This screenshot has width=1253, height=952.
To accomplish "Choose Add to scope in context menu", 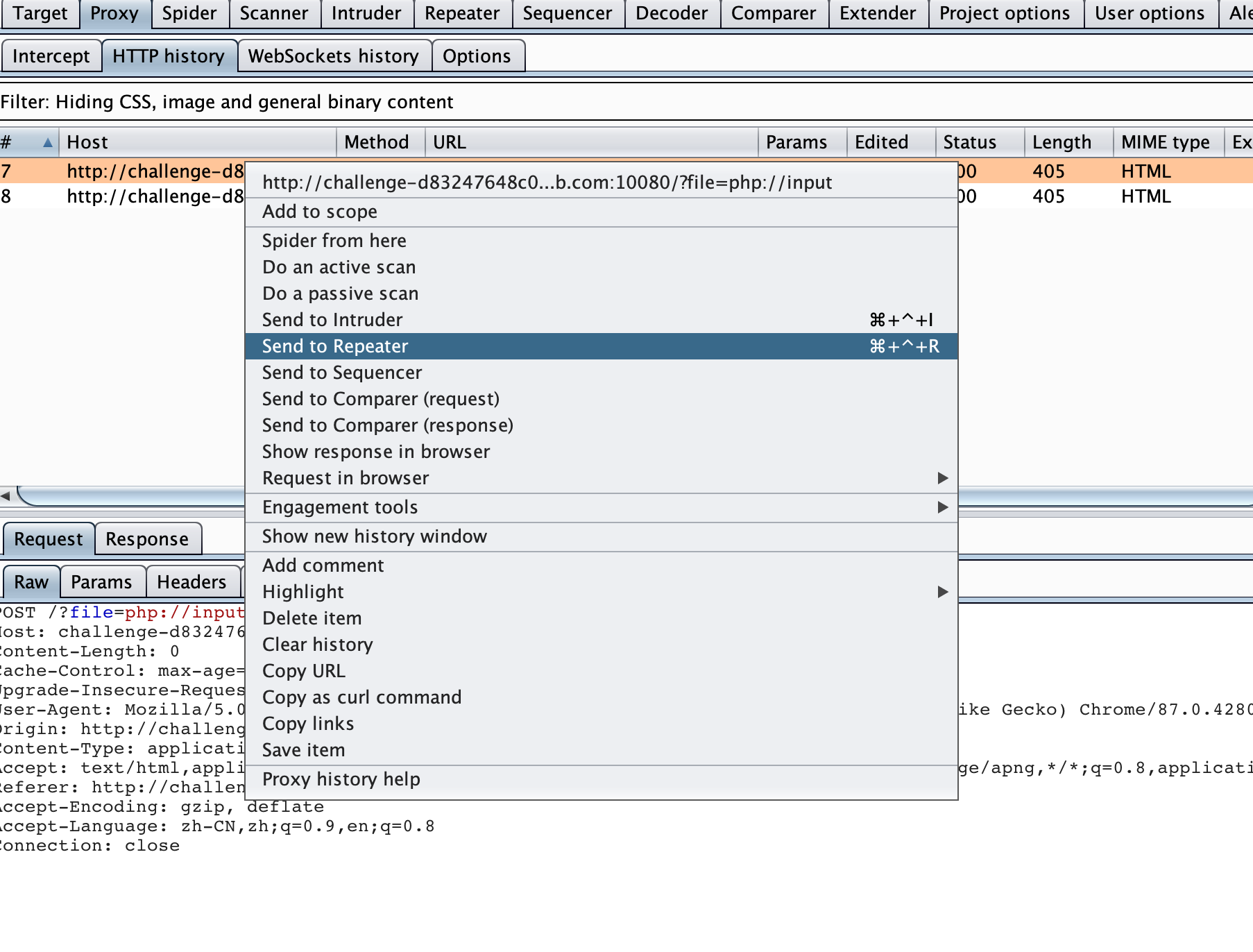I will pos(602,212).
